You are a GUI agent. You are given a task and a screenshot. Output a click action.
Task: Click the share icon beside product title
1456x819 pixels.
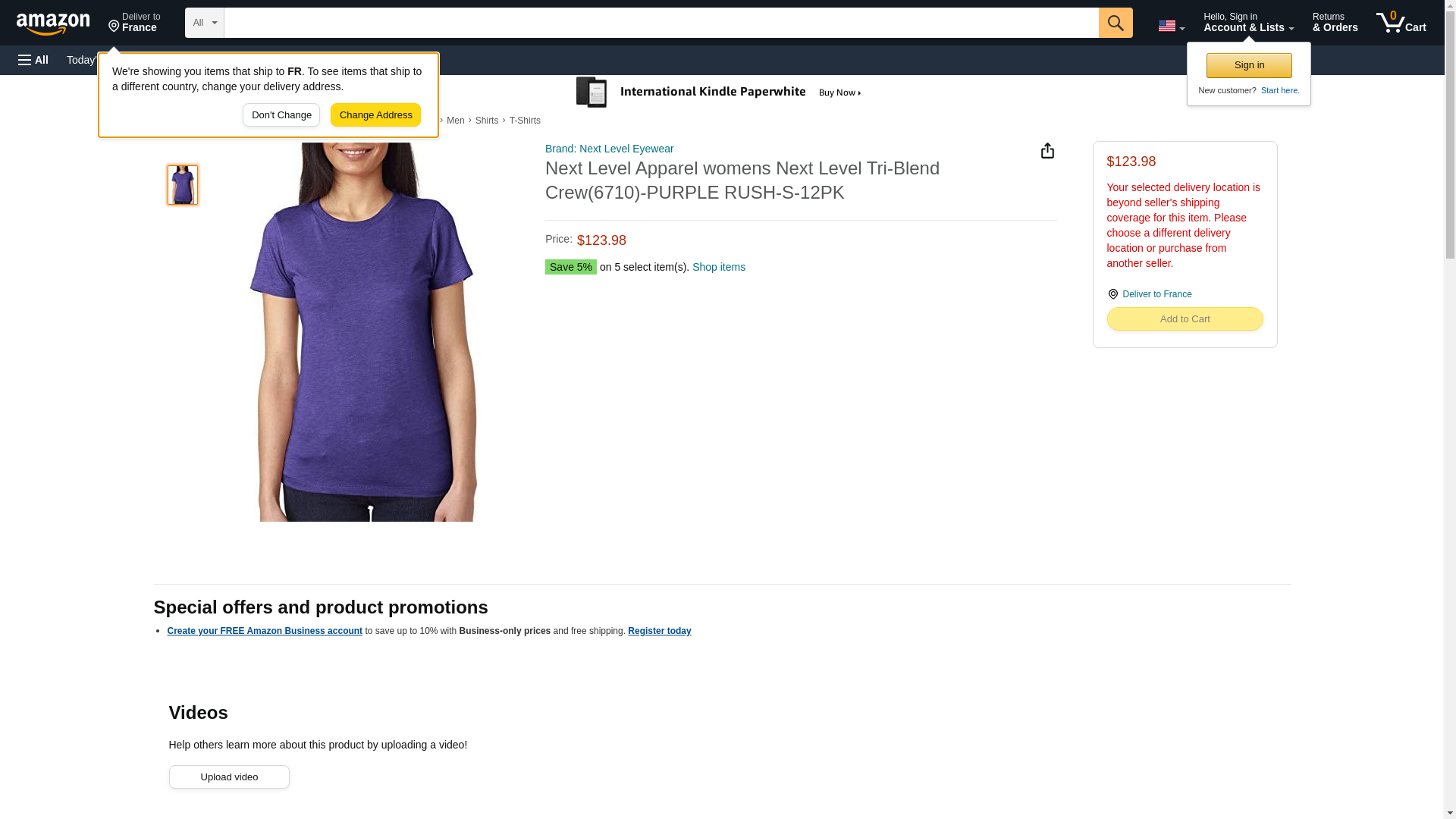pyautogui.click(x=1047, y=151)
